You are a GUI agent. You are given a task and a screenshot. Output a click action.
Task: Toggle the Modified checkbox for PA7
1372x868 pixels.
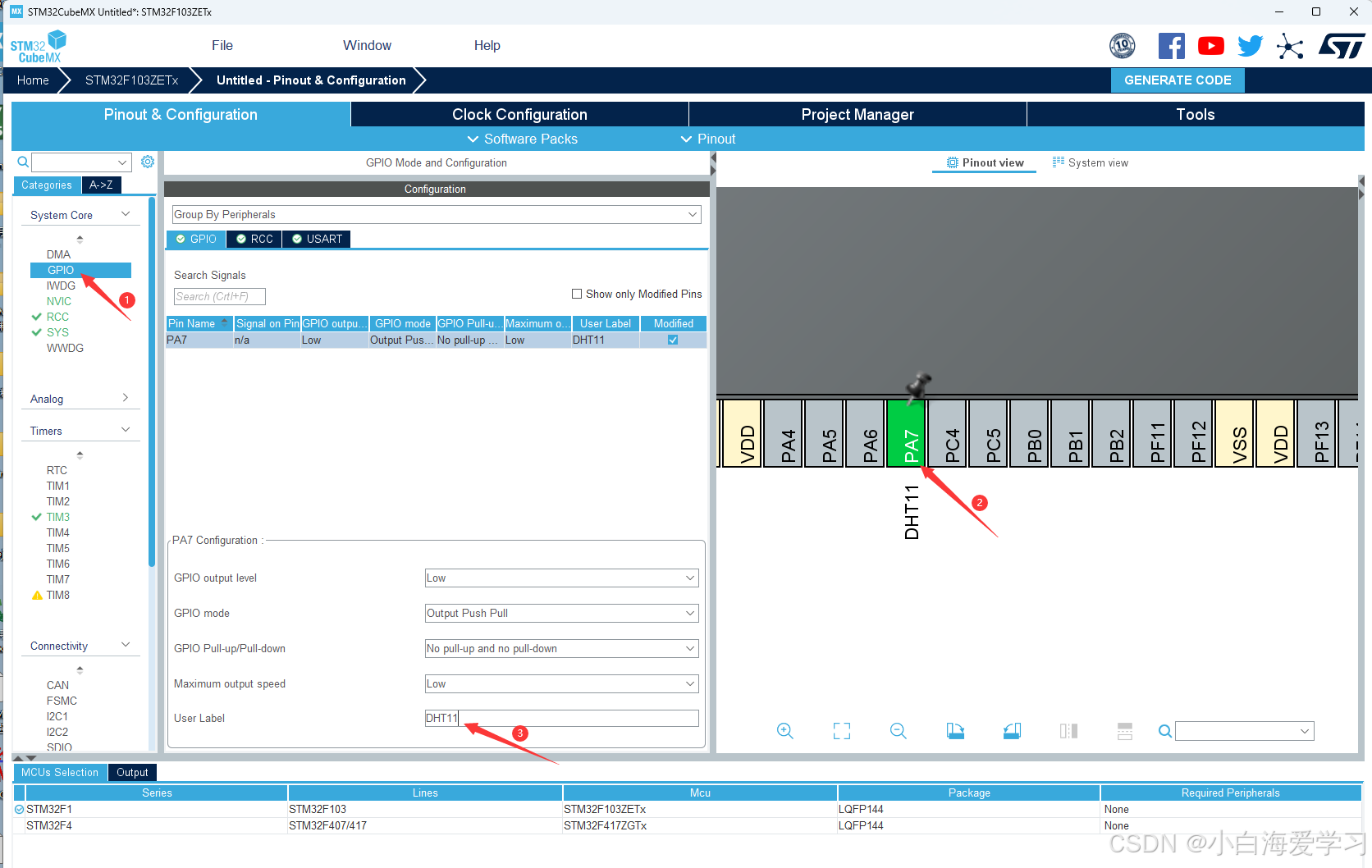tap(673, 340)
